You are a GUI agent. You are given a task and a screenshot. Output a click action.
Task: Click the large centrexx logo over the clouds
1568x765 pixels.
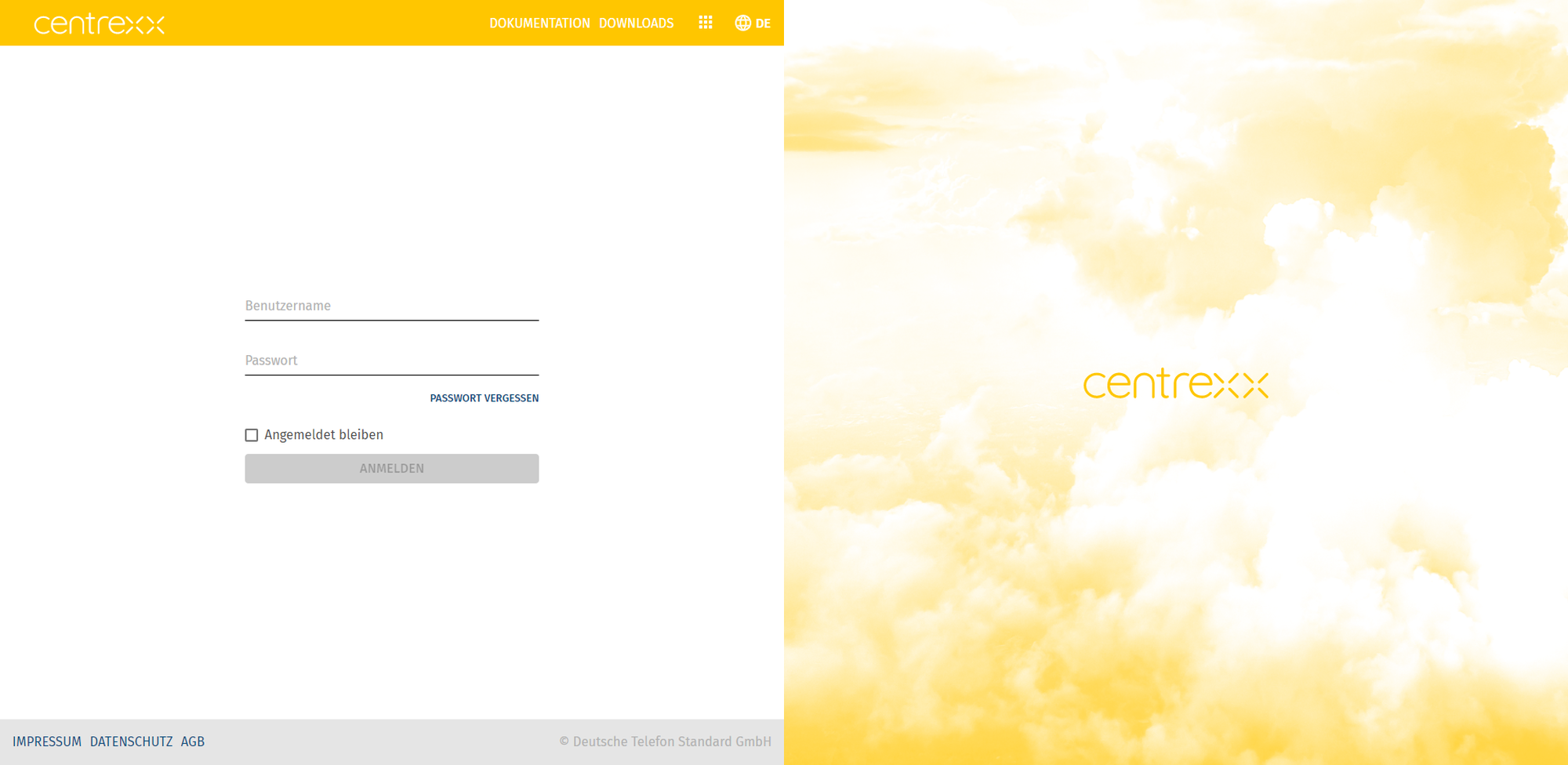coord(1175,384)
